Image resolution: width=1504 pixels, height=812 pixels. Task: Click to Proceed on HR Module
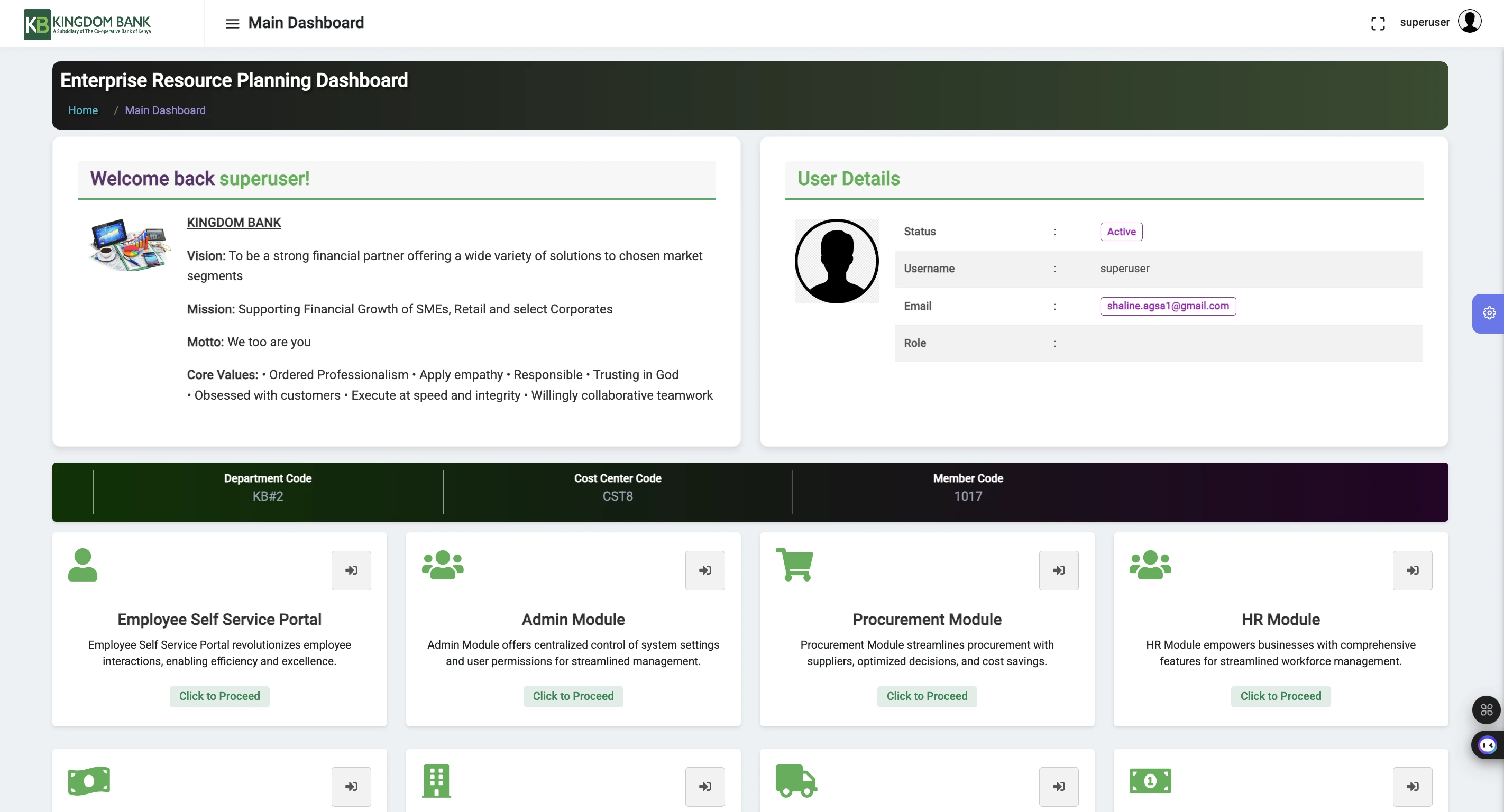[1280, 696]
